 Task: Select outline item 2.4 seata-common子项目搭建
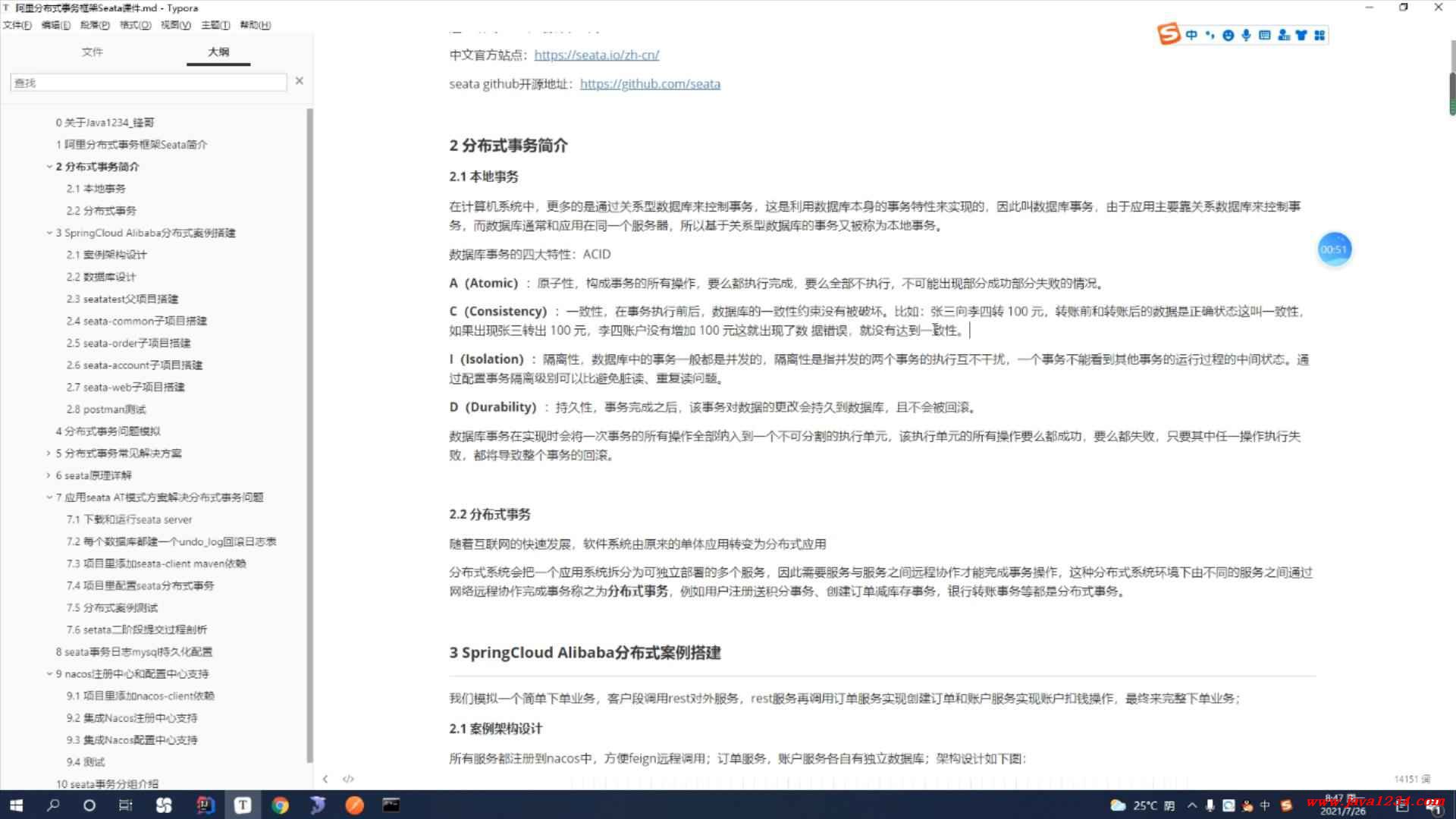click(x=136, y=321)
